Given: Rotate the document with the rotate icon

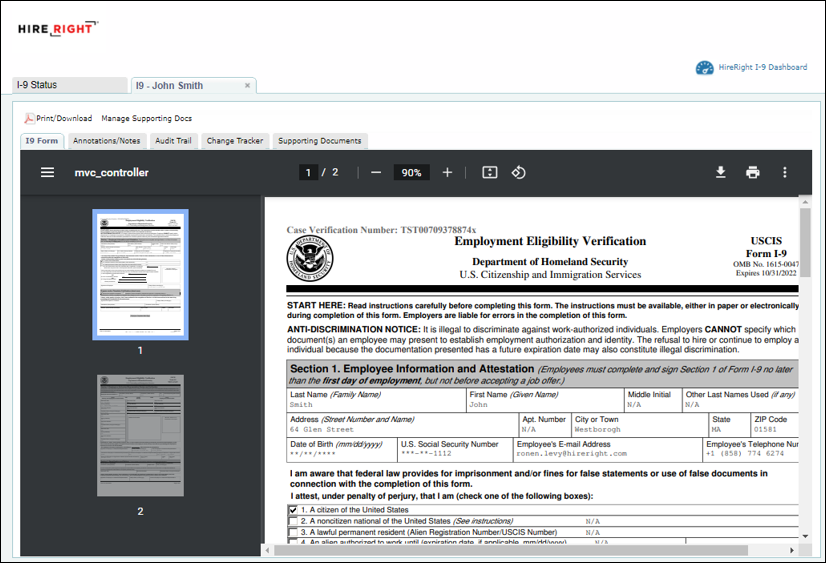Looking at the screenshot, I should point(518,172).
